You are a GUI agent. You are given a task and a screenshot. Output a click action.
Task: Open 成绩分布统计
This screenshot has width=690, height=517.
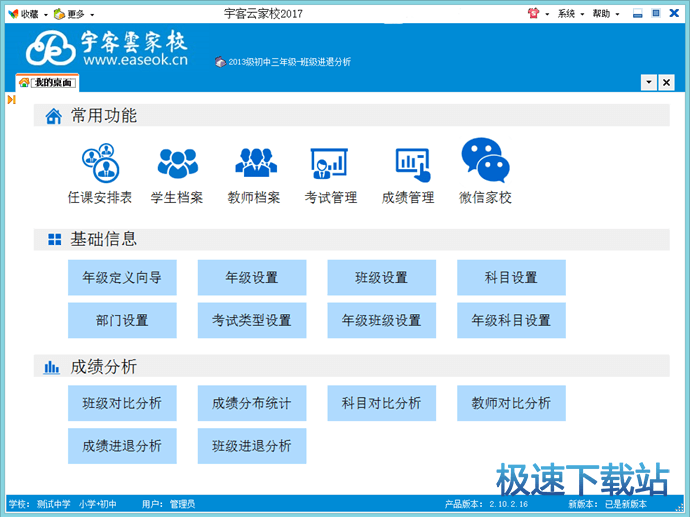pyautogui.click(x=252, y=403)
